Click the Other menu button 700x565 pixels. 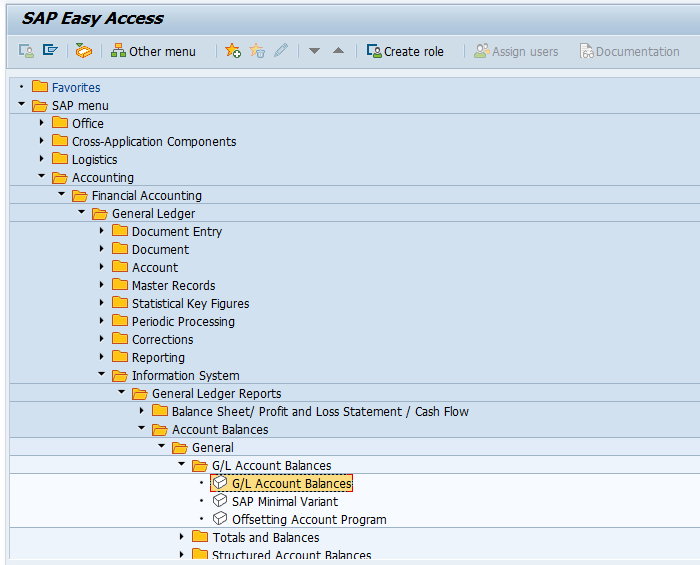point(153,51)
